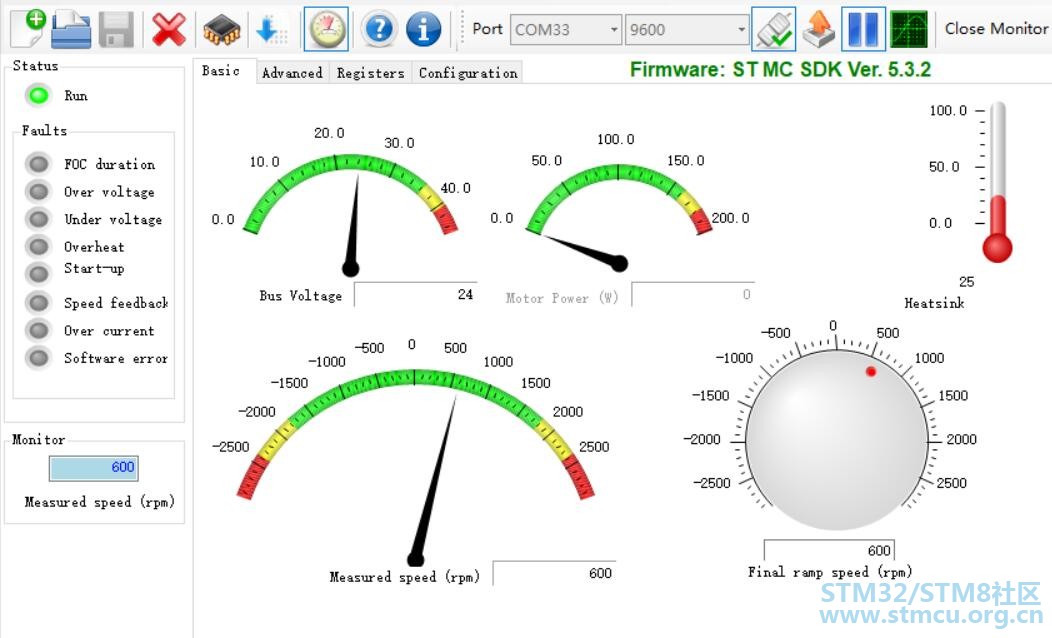Viewport: 1052px width, 638px height.
Task: Click the new project icon
Action: [x=28, y=28]
